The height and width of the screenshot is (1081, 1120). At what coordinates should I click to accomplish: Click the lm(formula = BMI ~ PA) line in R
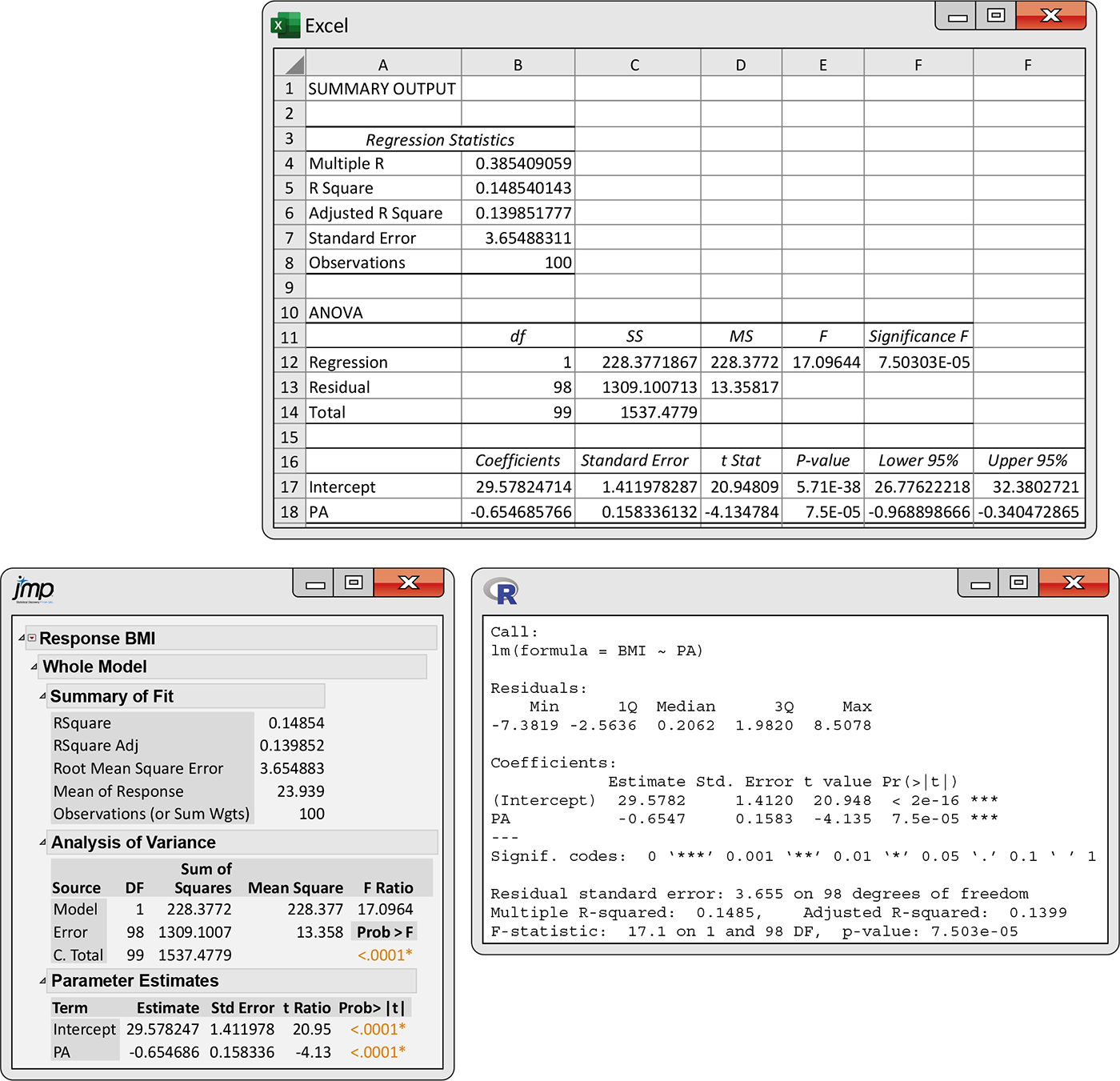click(597, 651)
